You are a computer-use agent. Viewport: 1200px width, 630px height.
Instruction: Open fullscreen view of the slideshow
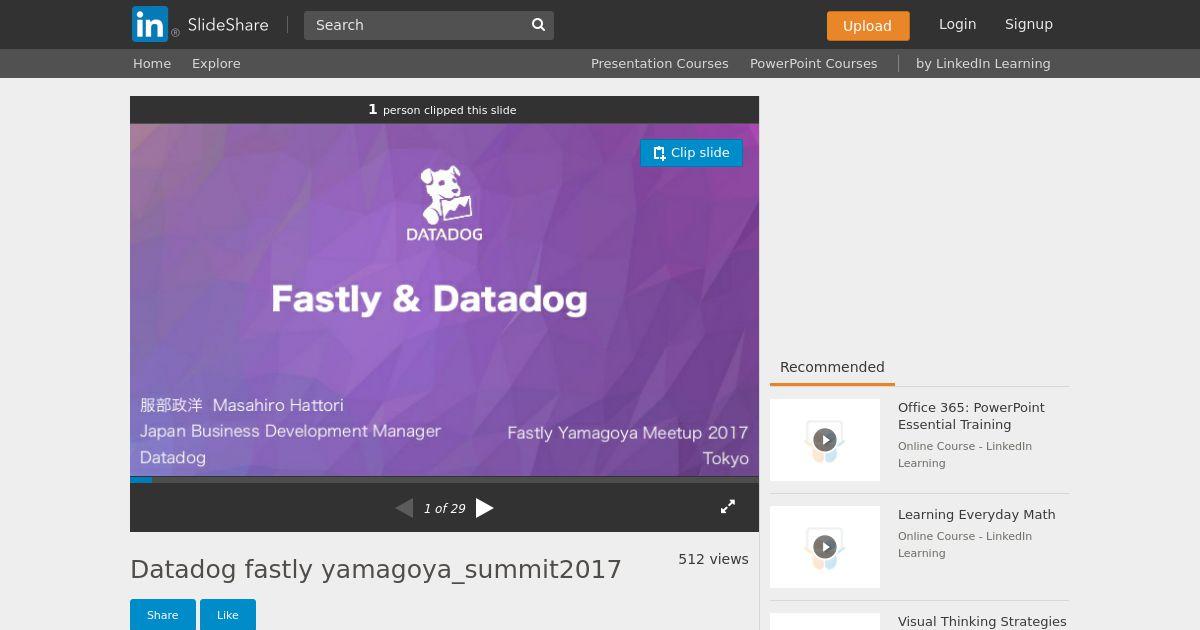pyautogui.click(x=728, y=507)
